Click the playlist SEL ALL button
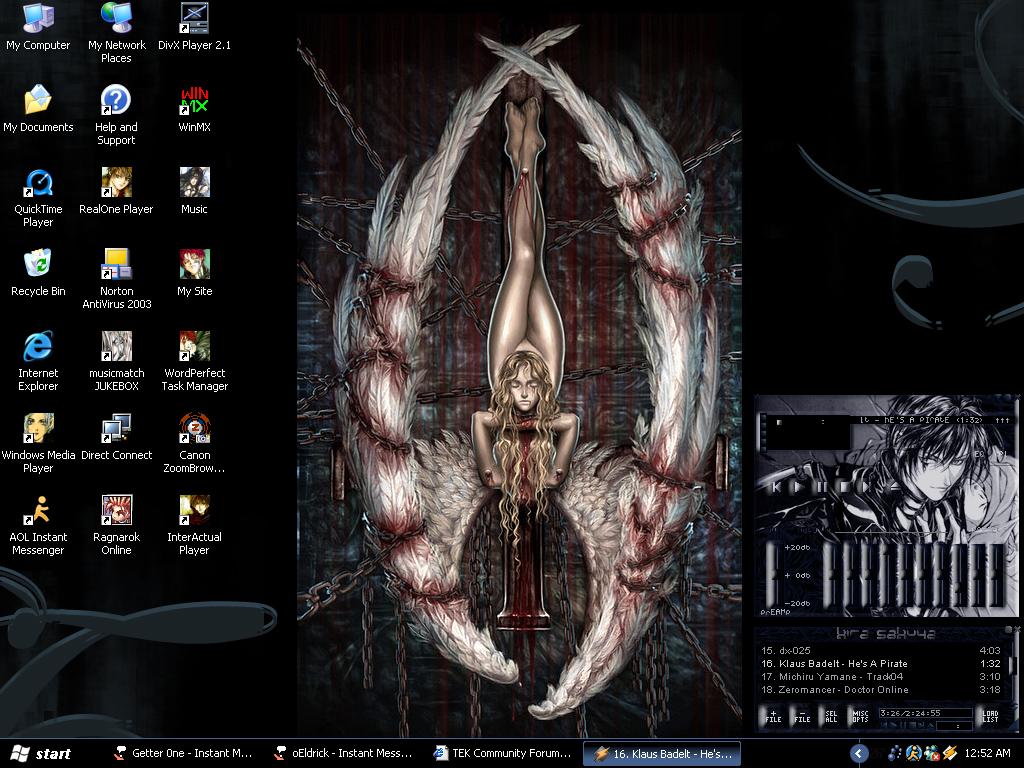Screen dimensions: 1024x768 click(x=831, y=716)
